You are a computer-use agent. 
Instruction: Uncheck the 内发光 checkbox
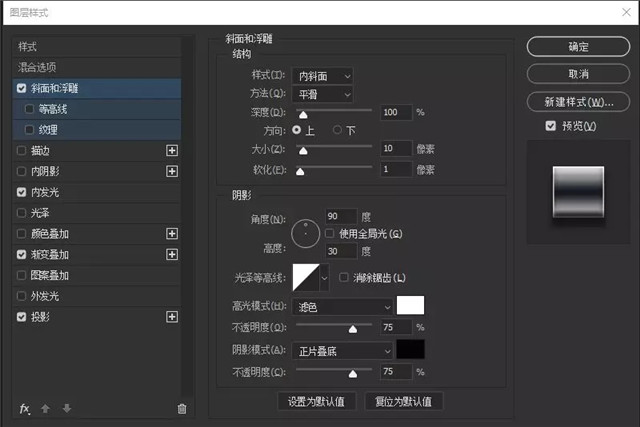(22, 192)
